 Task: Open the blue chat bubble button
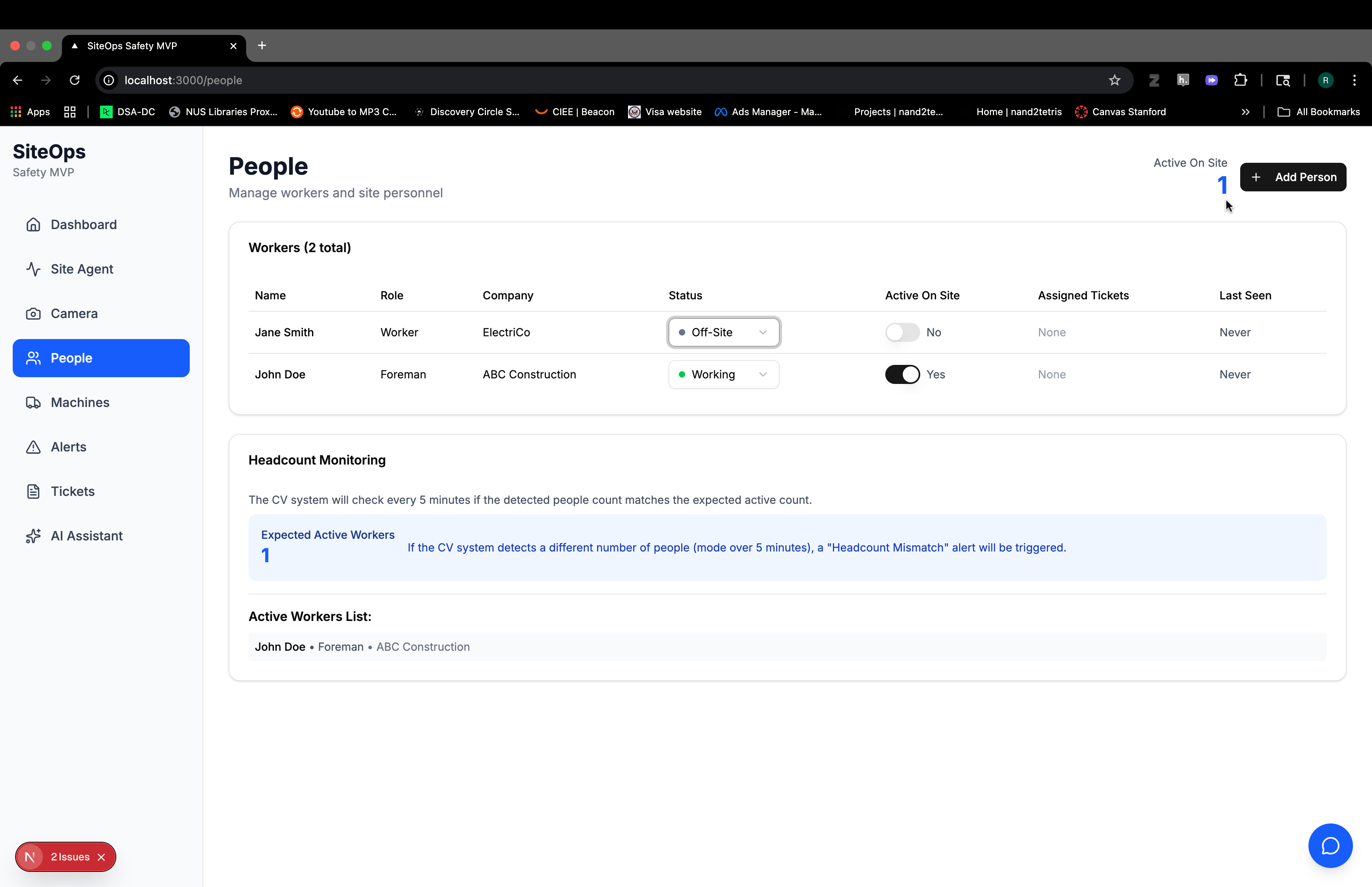click(1330, 846)
